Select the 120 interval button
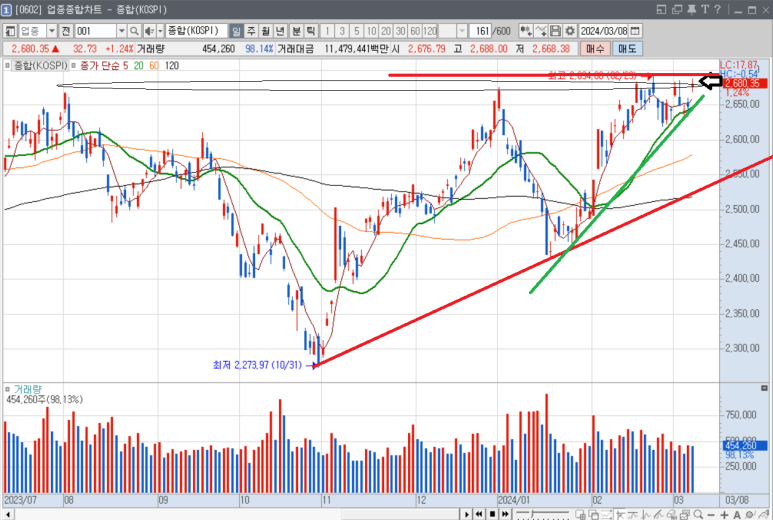Viewport: 773px width, 520px height. pos(430,31)
